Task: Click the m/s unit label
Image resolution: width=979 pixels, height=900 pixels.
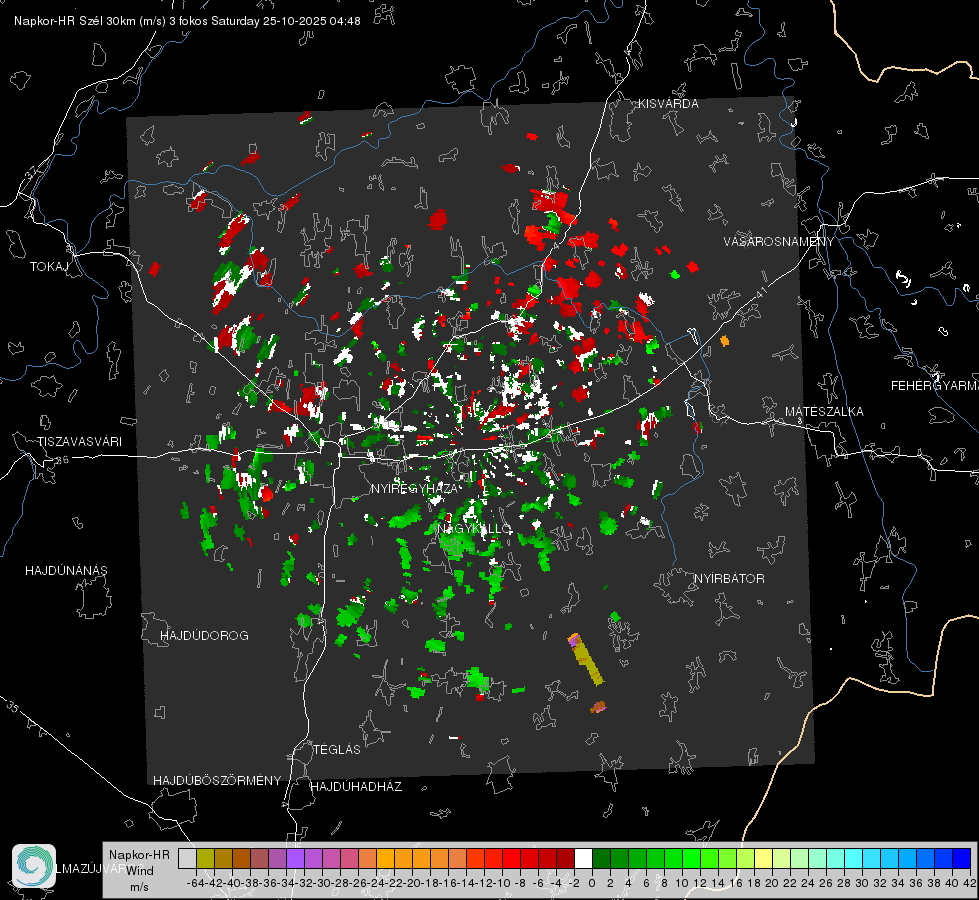Action: coord(139,886)
